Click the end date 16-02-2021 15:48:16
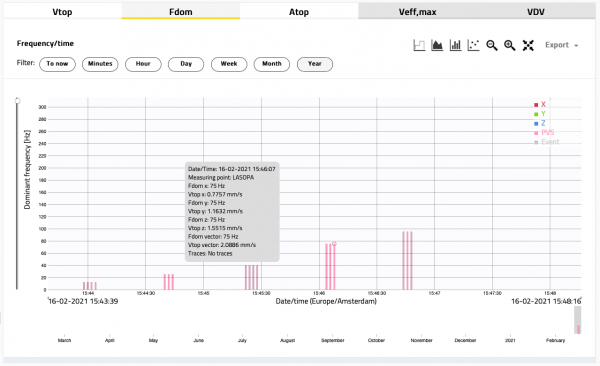600x366 pixels. (546, 301)
